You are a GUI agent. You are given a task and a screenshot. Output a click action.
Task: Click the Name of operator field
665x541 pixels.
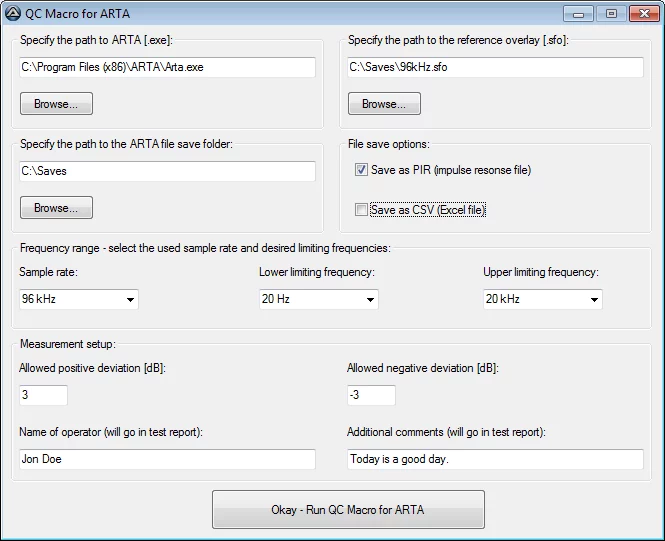168,459
